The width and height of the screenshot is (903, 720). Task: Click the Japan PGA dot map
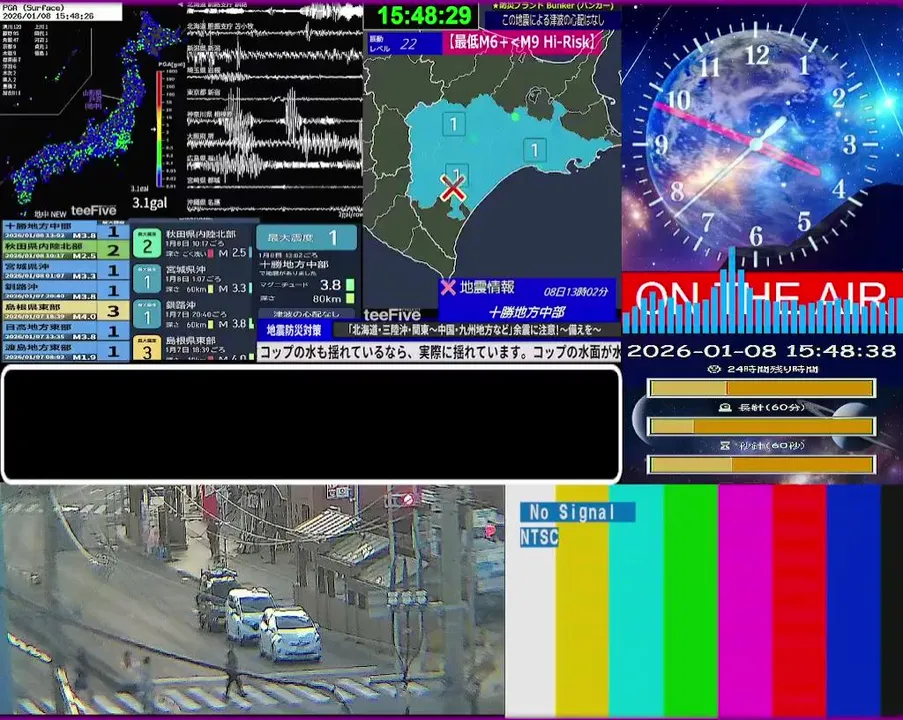[x=92, y=109]
